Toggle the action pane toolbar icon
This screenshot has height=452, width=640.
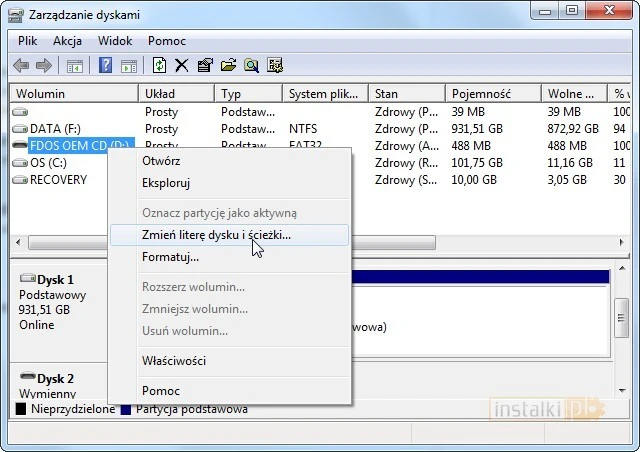[x=129, y=66]
